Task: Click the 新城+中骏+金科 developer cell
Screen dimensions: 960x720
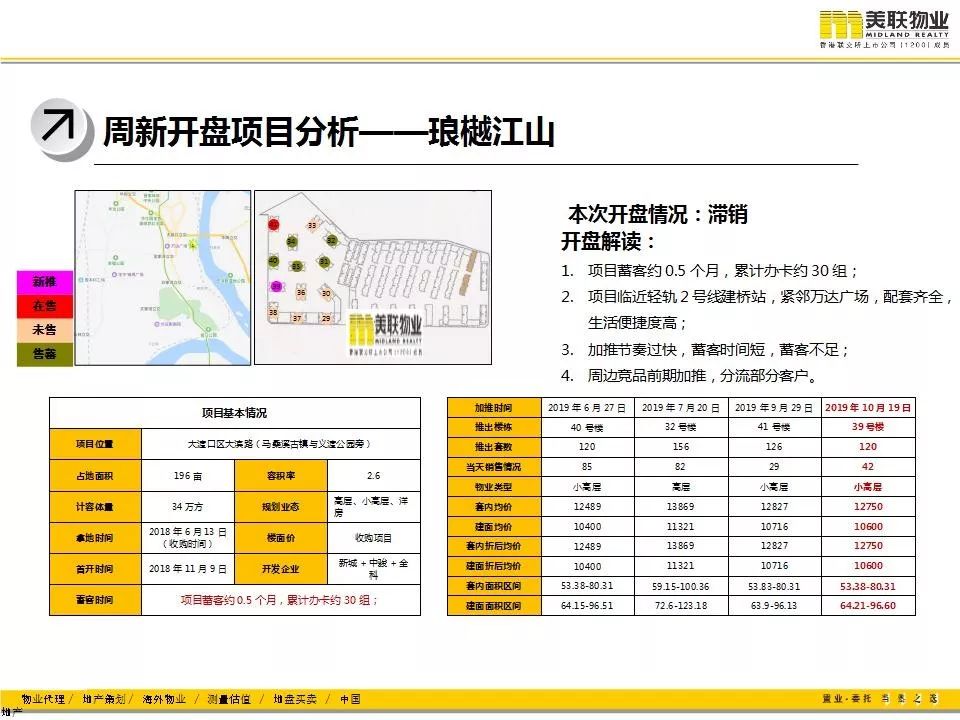Action: tap(374, 569)
